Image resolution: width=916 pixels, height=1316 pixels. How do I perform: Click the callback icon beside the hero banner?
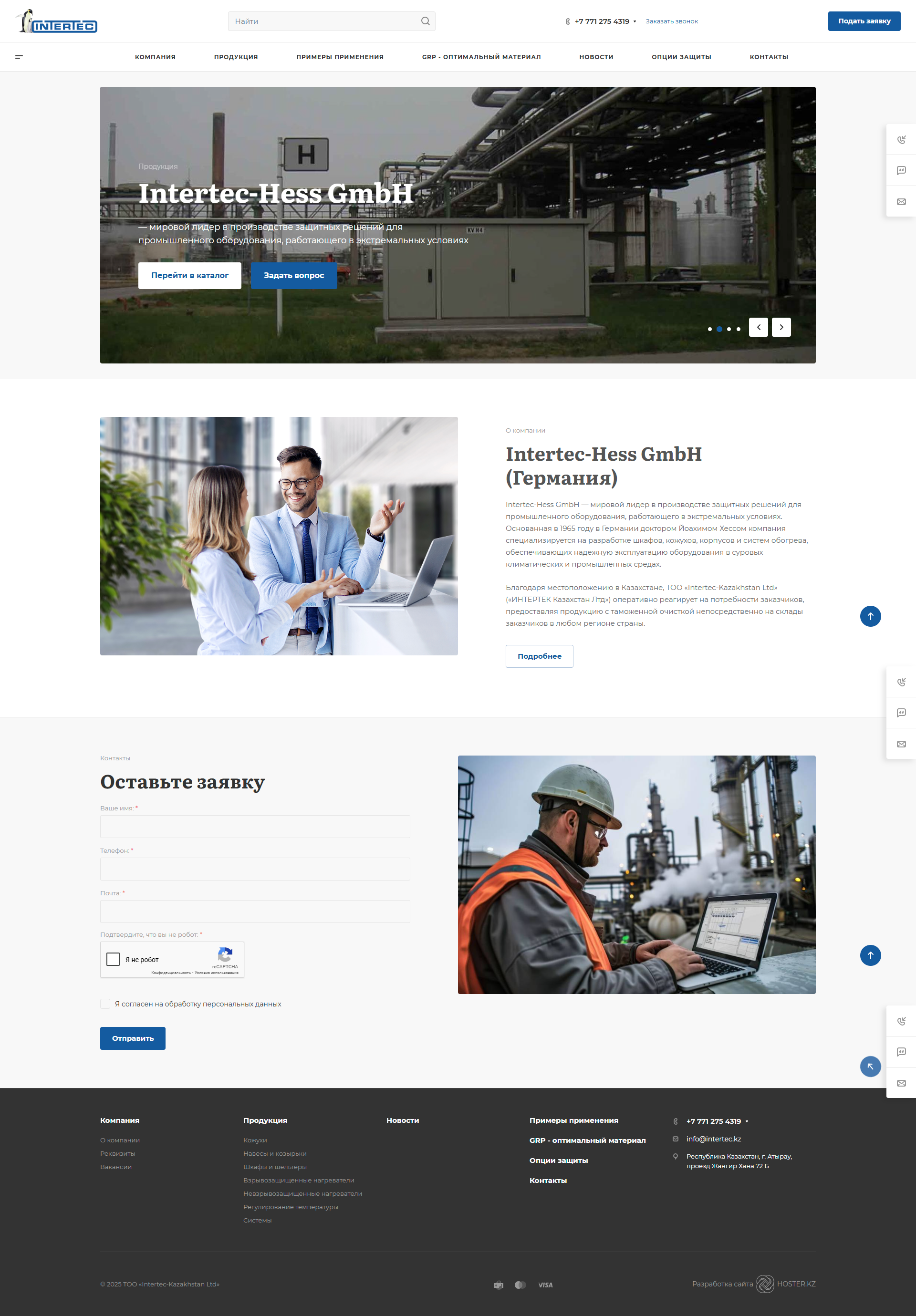click(901, 140)
